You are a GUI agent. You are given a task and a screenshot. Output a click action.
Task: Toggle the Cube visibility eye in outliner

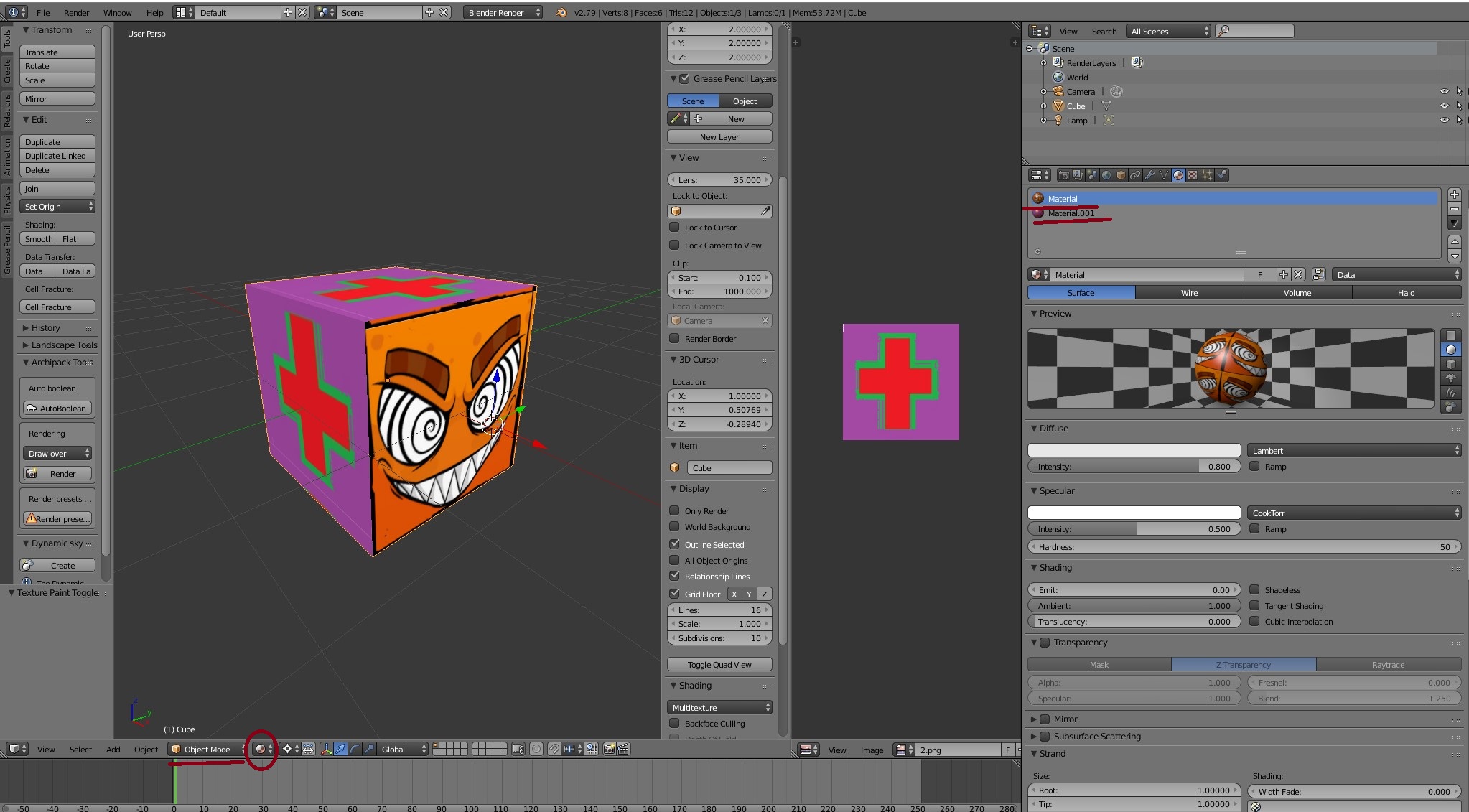pos(1444,106)
